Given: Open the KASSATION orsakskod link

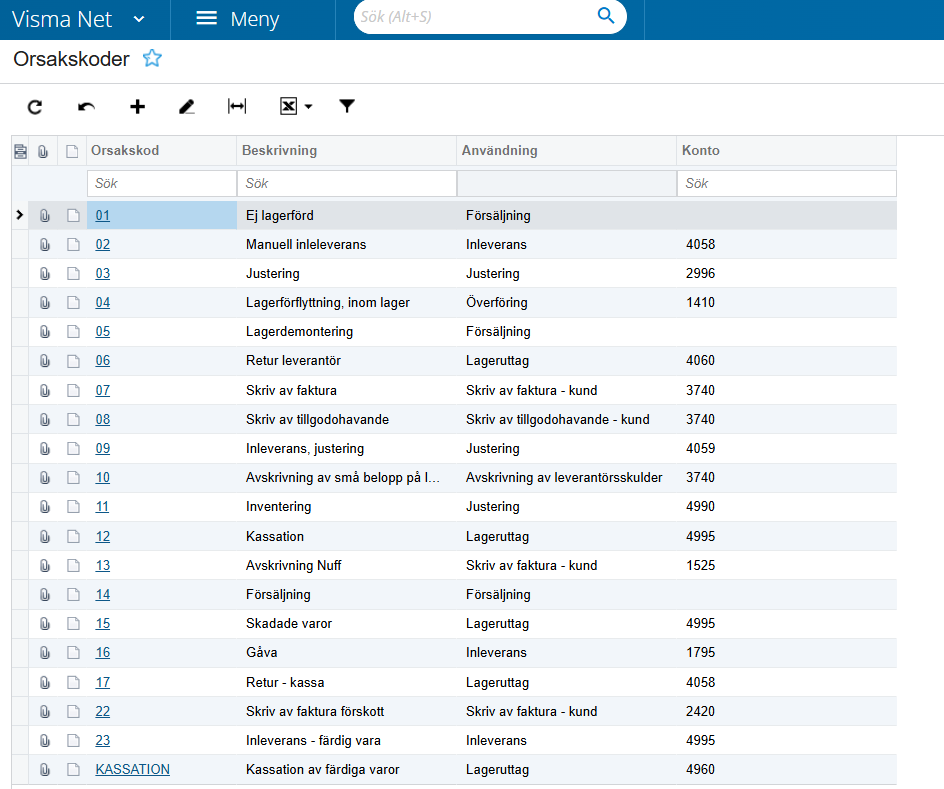Looking at the screenshot, I should point(132,769).
